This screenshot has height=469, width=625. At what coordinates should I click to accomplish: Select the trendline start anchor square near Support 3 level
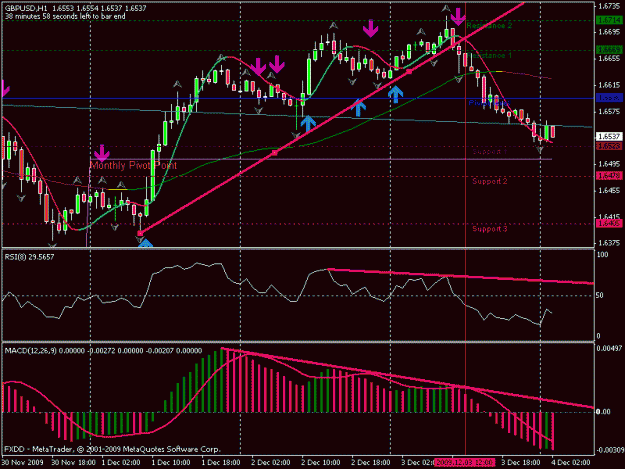[140, 233]
